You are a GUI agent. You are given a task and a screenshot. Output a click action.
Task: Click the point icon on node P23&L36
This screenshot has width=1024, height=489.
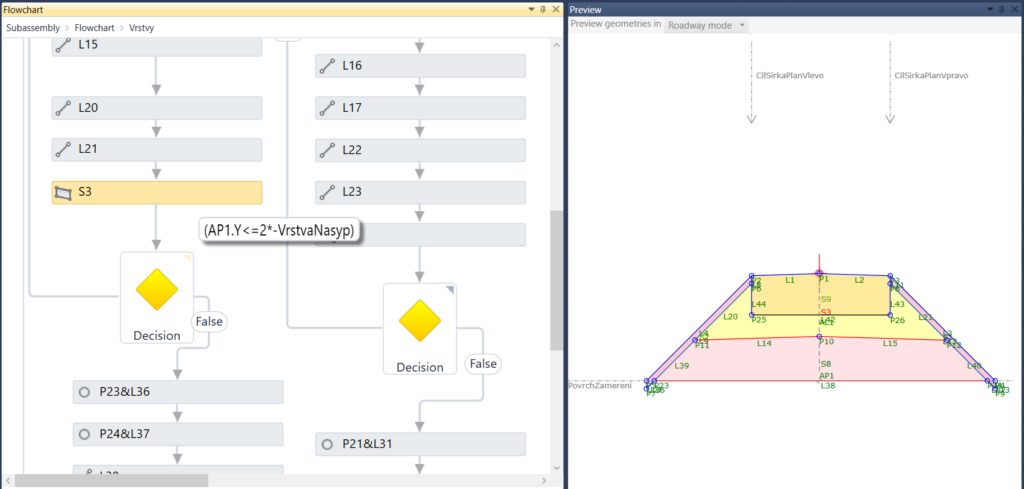point(84,392)
